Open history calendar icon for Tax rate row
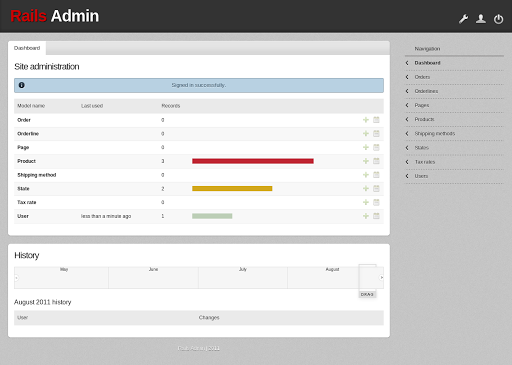This screenshot has height=365, width=512. pyautogui.click(x=376, y=202)
